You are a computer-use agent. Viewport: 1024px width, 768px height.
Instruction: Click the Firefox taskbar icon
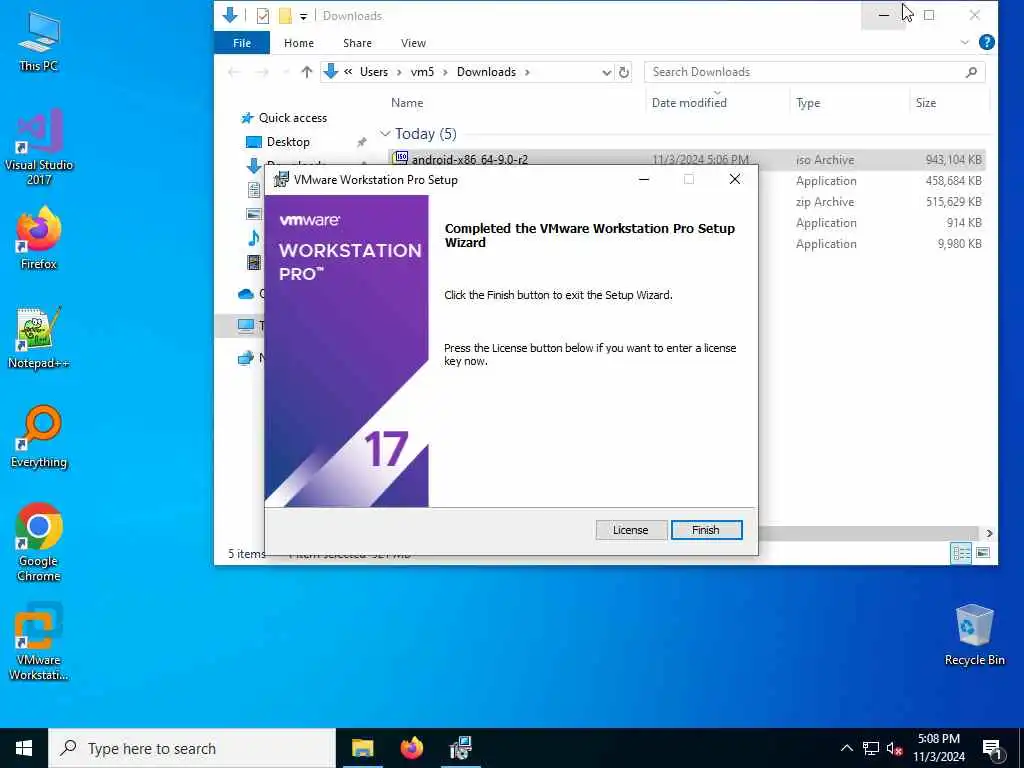click(x=411, y=748)
